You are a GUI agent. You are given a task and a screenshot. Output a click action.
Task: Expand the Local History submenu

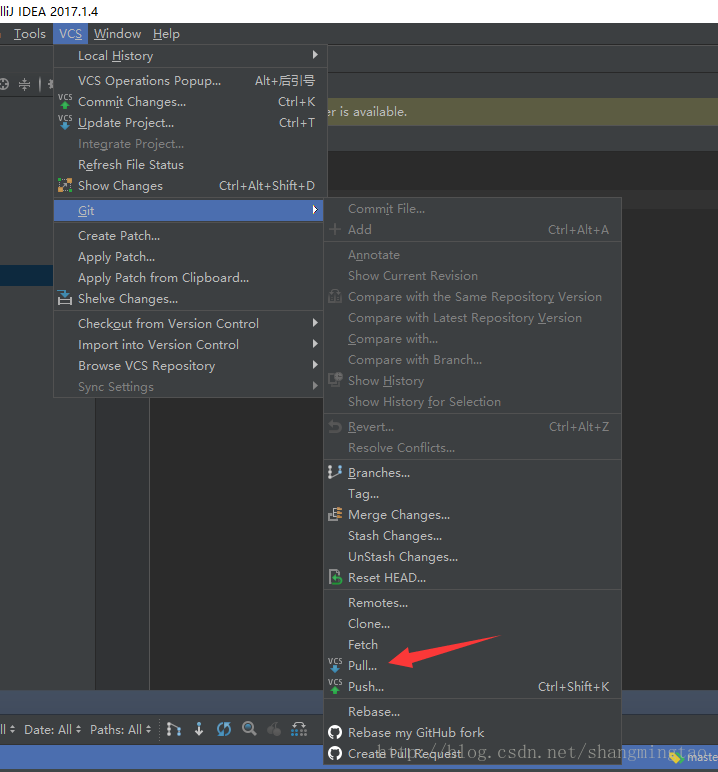pyautogui.click(x=189, y=56)
